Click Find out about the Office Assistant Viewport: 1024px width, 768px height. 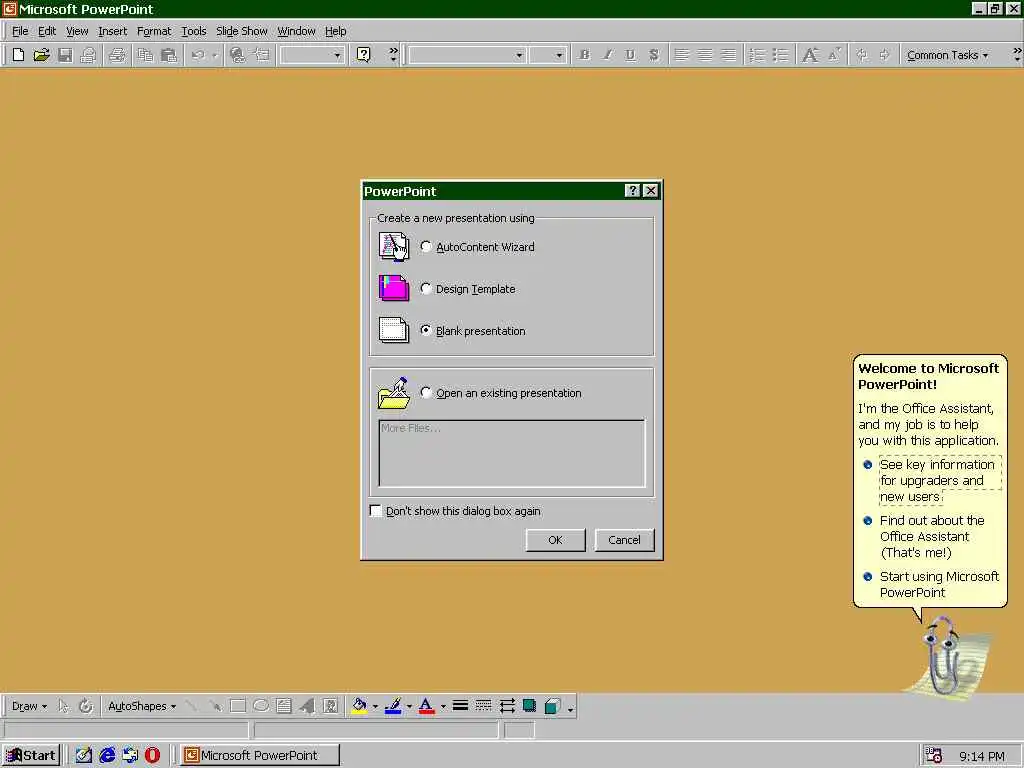932,536
